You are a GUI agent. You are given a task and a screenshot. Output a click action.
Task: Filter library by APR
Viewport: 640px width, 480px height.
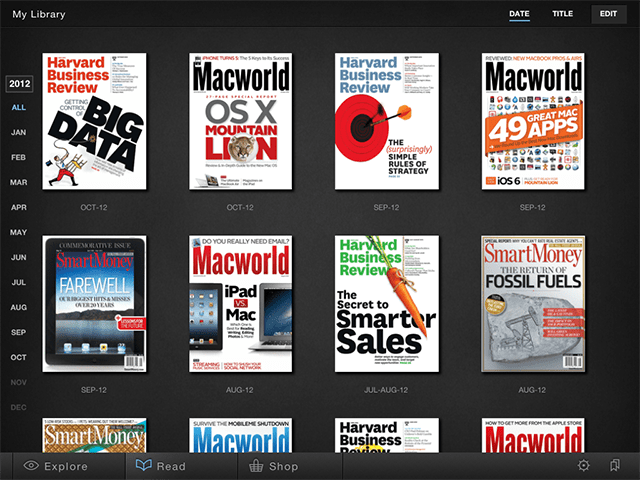click(x=19, y=207)
